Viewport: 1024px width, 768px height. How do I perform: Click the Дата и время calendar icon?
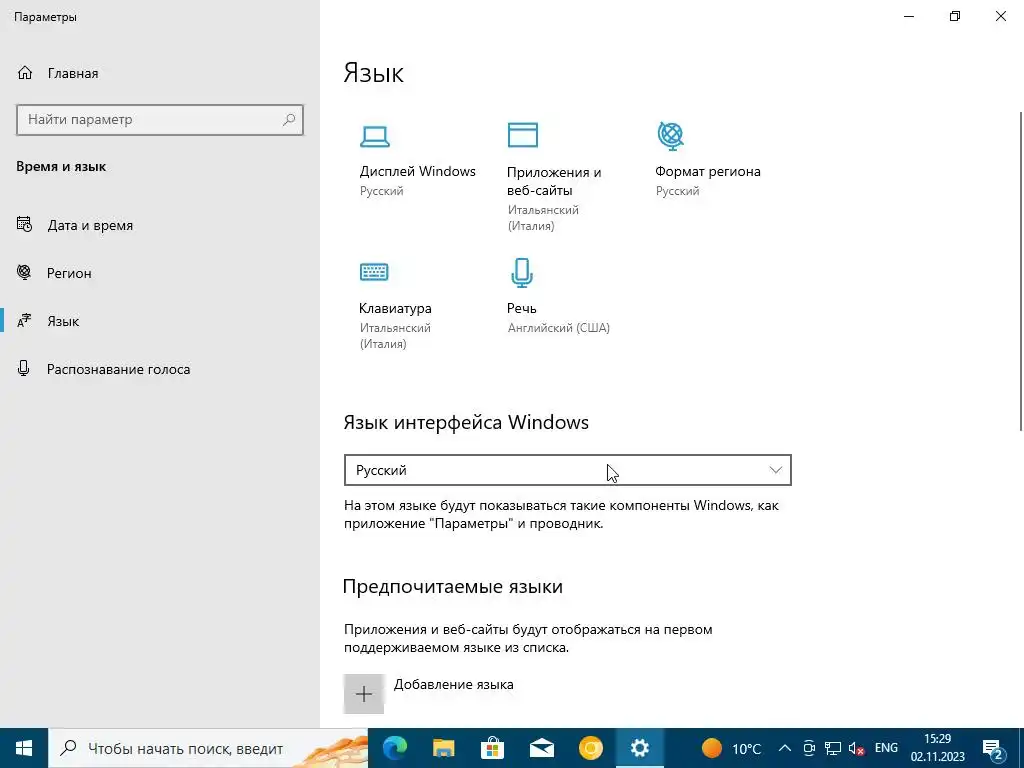point(24,225)
